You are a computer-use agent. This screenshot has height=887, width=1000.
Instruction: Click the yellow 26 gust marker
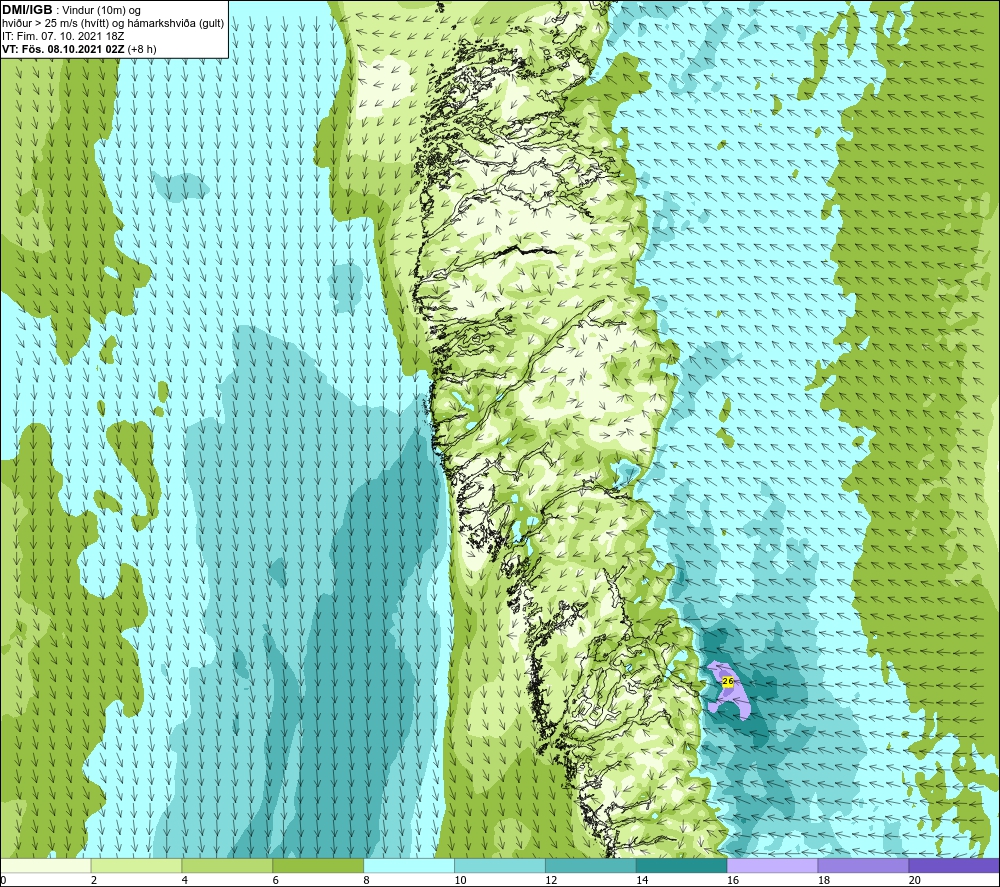[728, 681]
